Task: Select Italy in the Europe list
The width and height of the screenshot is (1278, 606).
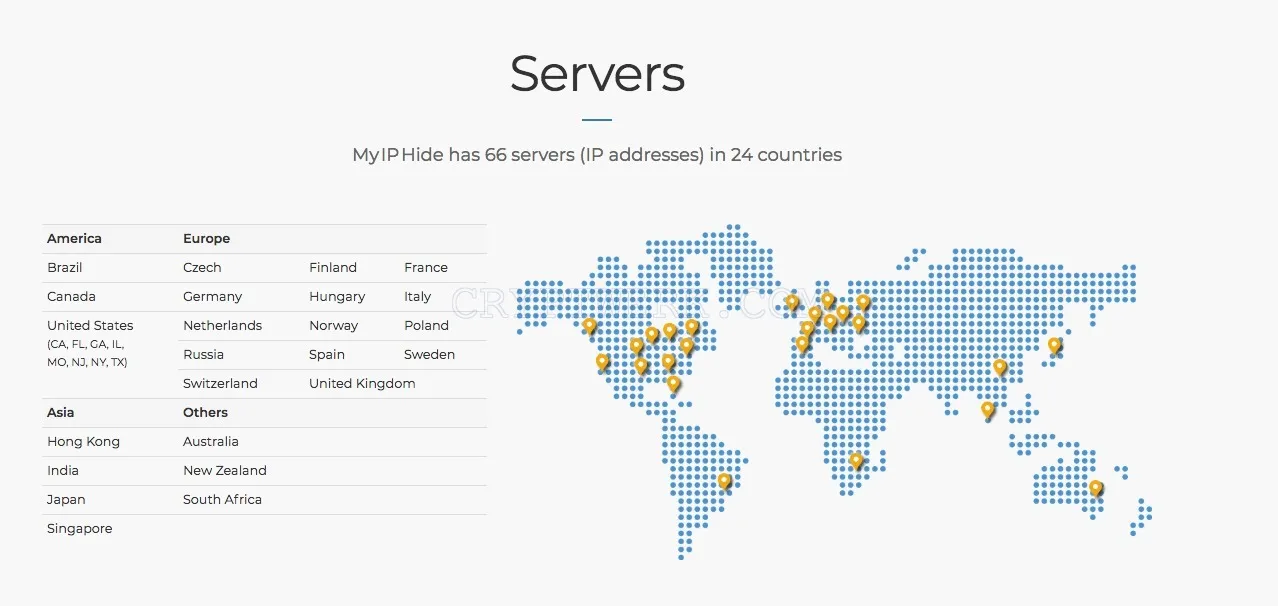Action: point(418,297)
